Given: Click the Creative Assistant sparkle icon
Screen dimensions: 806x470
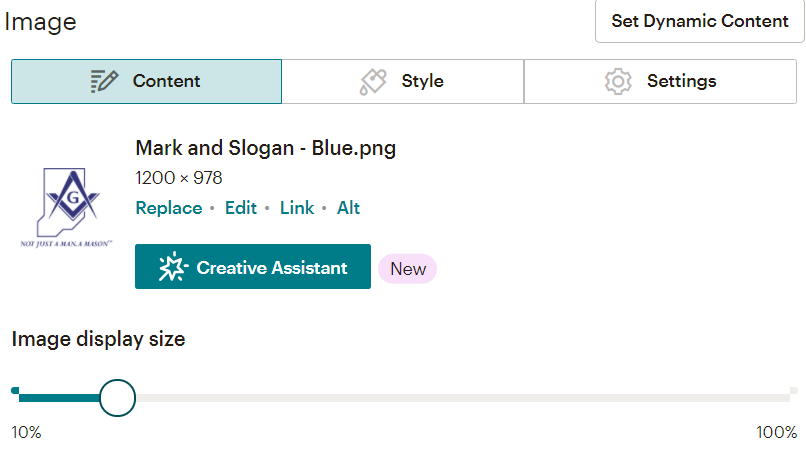Looking at the screenshot, I should click(x=173, y=267).
